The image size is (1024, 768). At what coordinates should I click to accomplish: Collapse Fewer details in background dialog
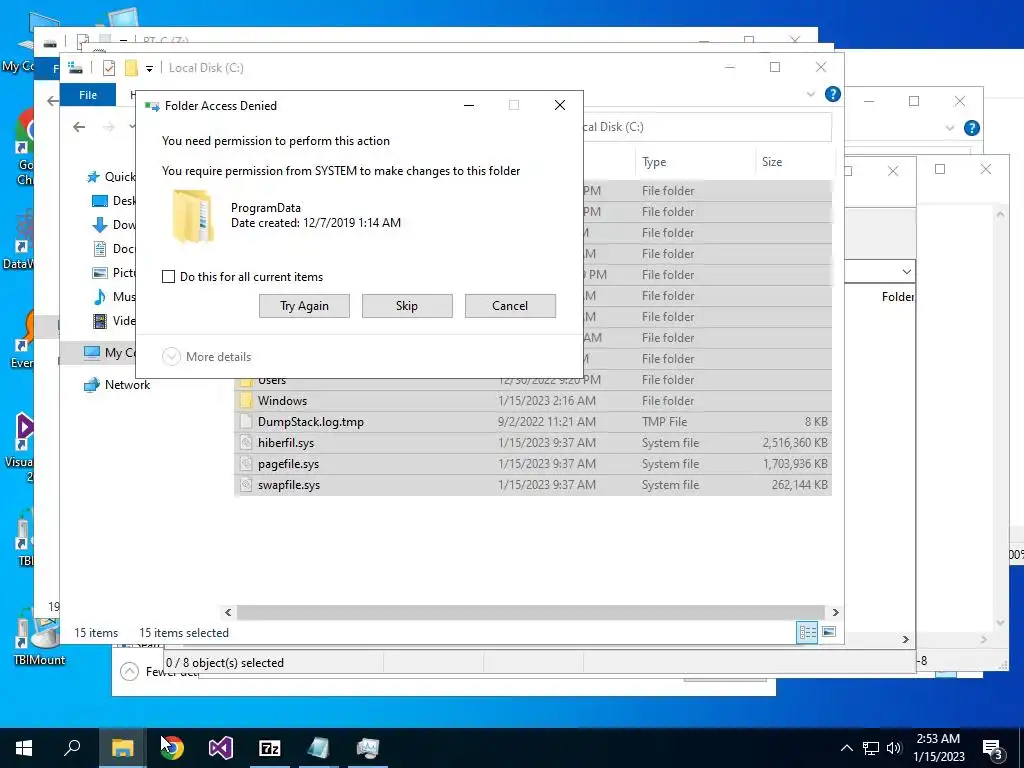click(x=129, y=671)
